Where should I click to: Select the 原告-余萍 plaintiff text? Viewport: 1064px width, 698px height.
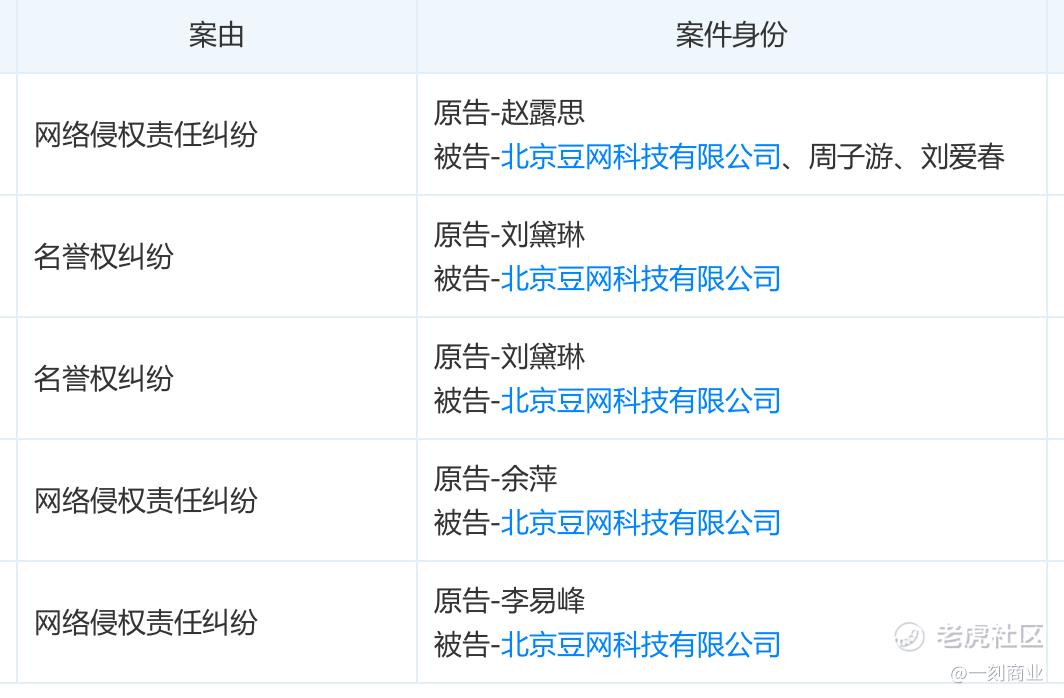point(495,479)
